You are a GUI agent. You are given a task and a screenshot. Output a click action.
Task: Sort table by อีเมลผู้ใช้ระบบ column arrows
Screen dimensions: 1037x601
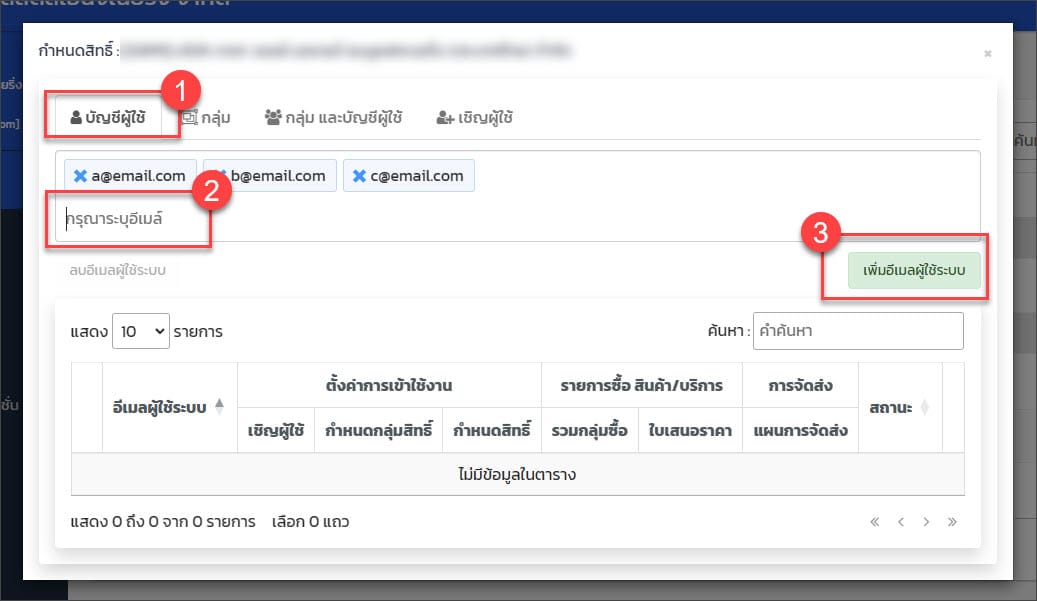[x=220, y=407]
